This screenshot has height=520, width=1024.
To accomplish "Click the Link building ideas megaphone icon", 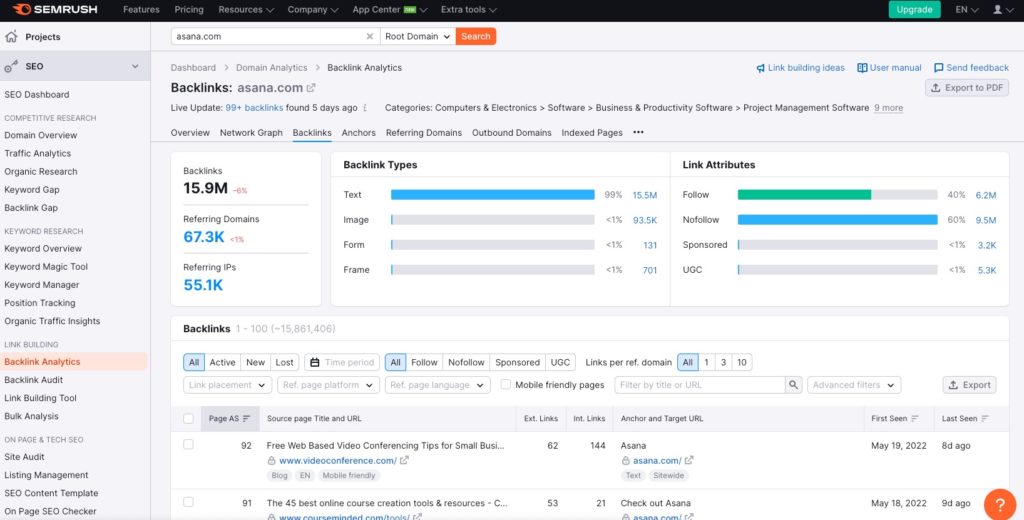I will [x=760, y=68].
